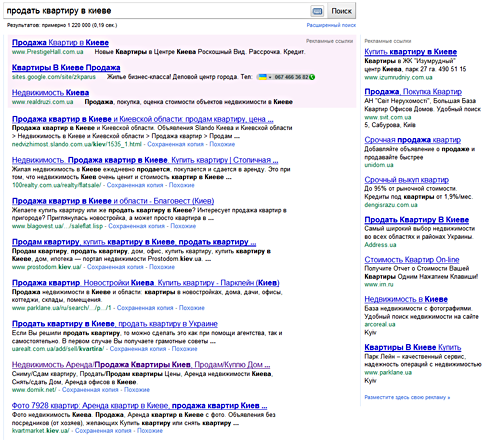Open sidebar ad Срочный выкуп квартир

[406, 180]
